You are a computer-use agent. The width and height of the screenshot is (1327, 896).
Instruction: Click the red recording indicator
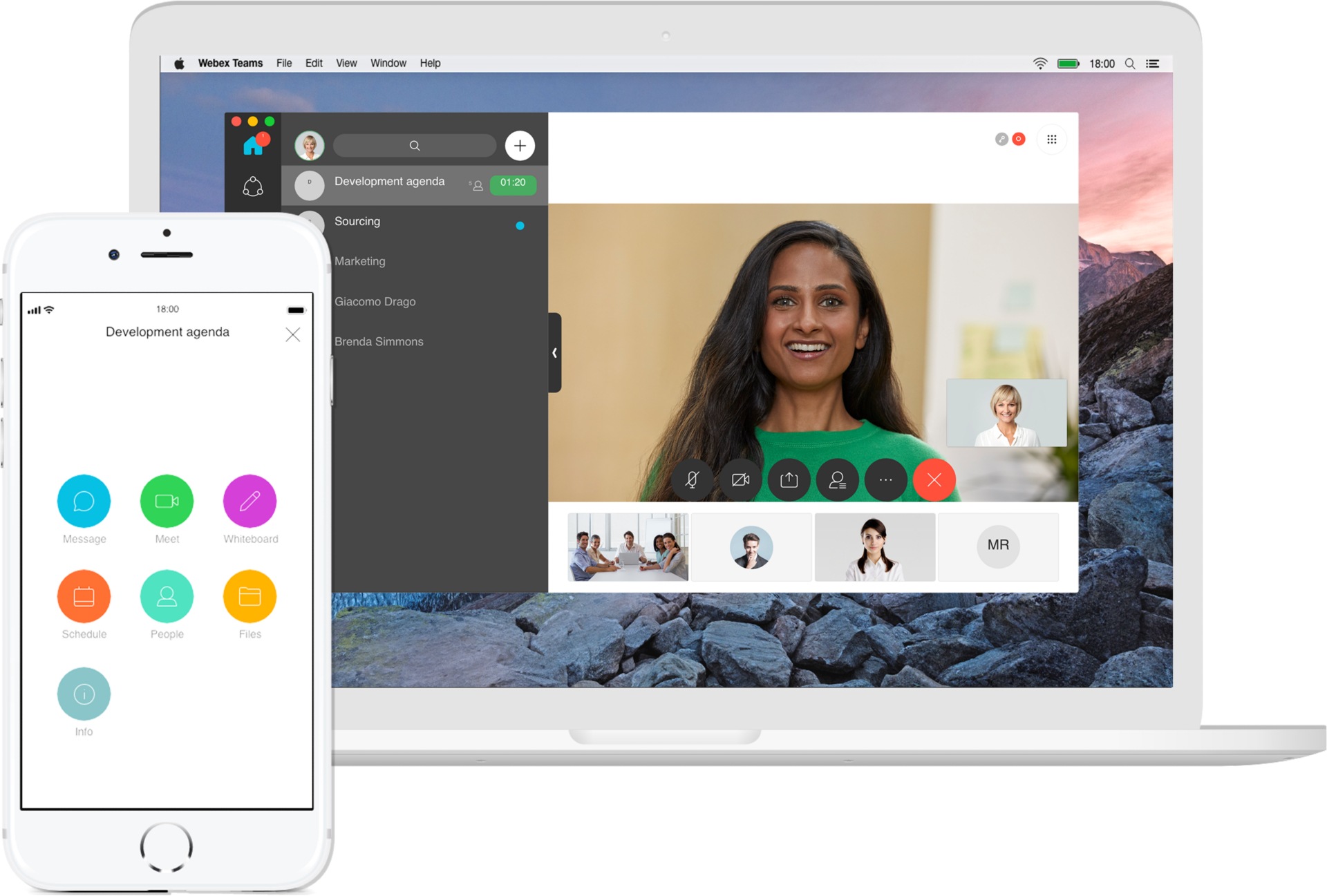click(x=1018, y=140)
